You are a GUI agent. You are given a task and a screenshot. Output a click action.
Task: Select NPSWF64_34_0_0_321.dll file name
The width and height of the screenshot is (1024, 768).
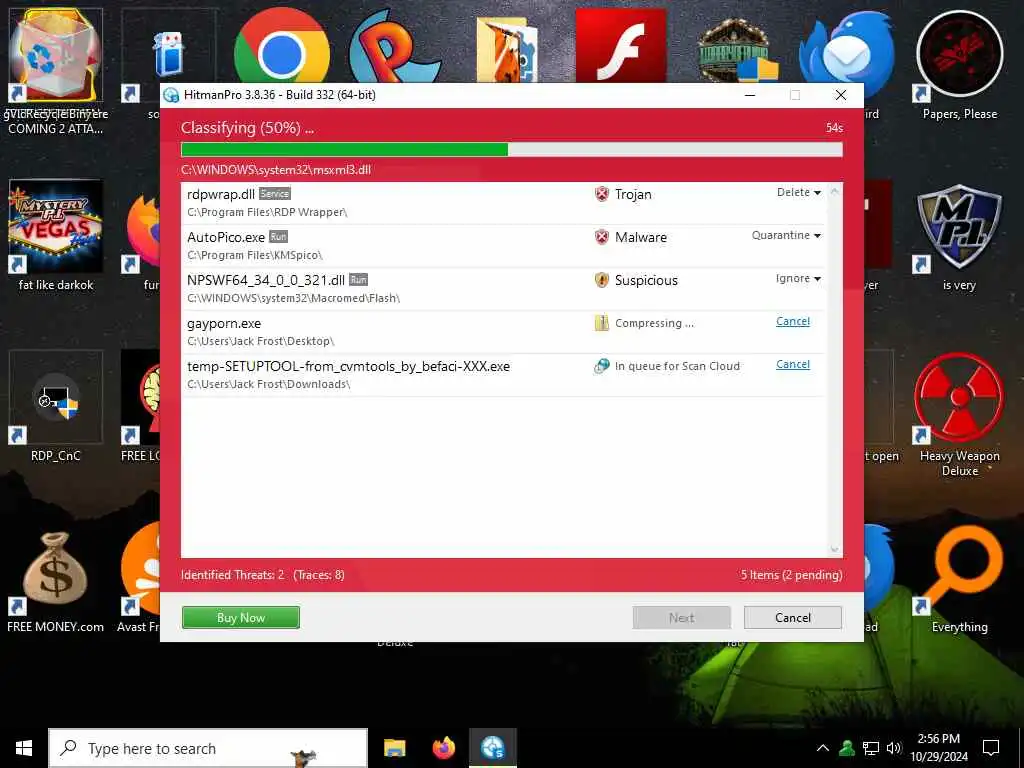tap(266, 280)
